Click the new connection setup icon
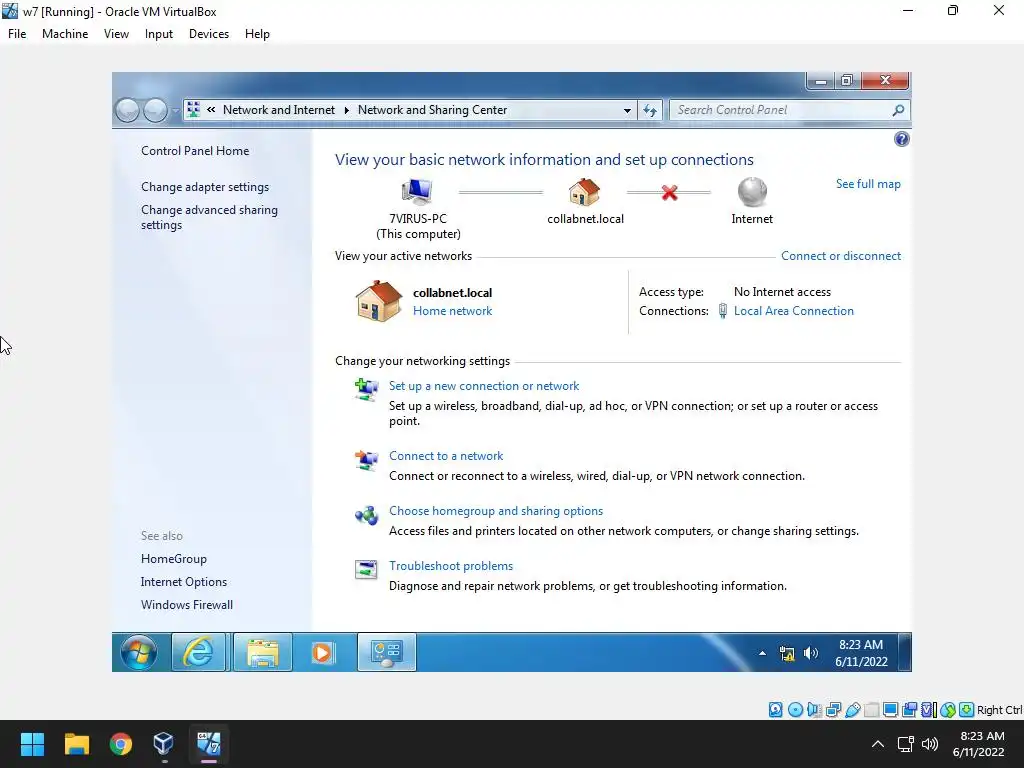 coord(366,390)
